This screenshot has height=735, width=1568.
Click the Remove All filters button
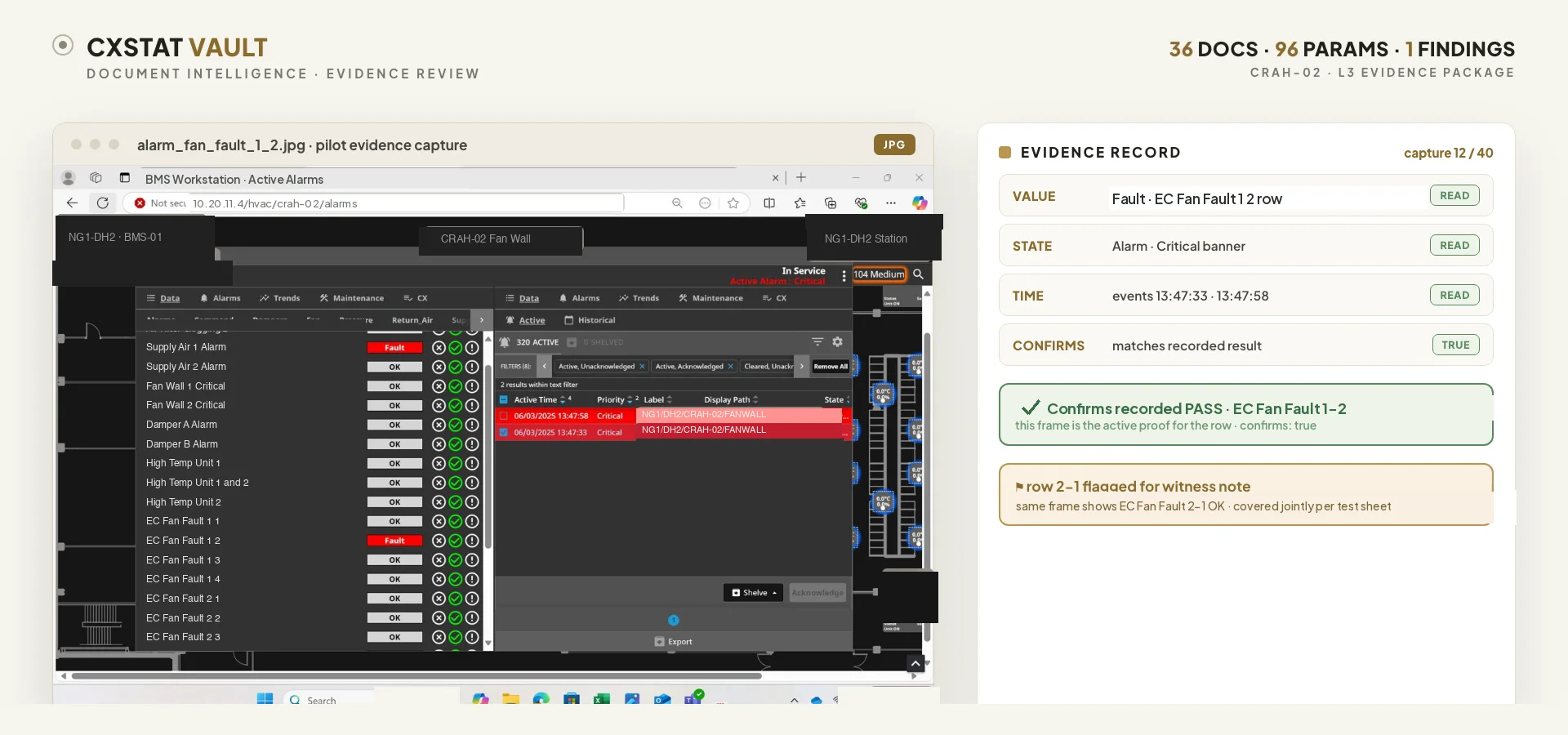831,367
